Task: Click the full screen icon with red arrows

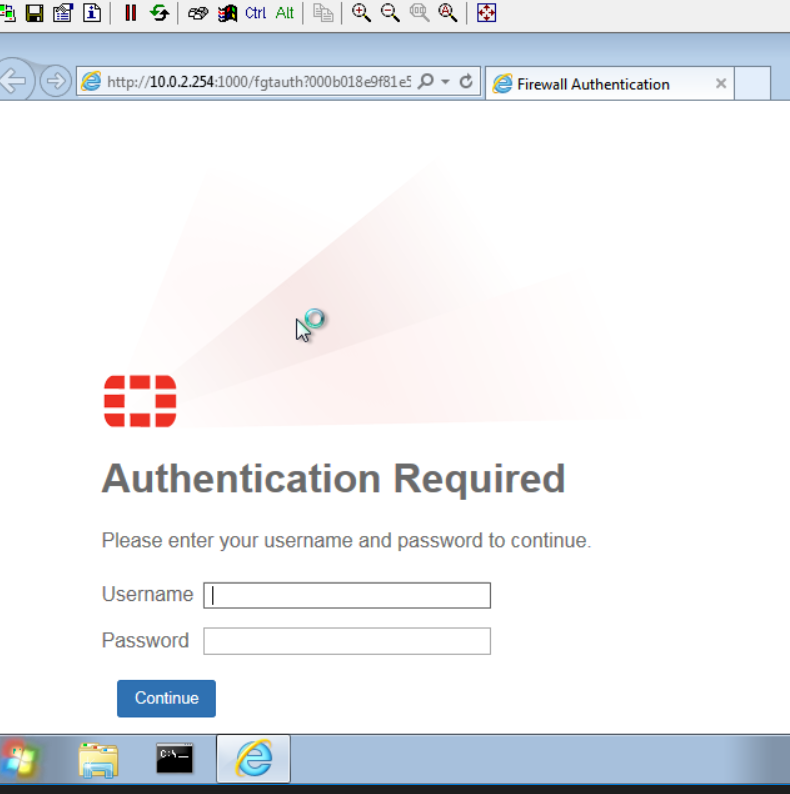Action: pyautogui.click(x=486, y=13)
